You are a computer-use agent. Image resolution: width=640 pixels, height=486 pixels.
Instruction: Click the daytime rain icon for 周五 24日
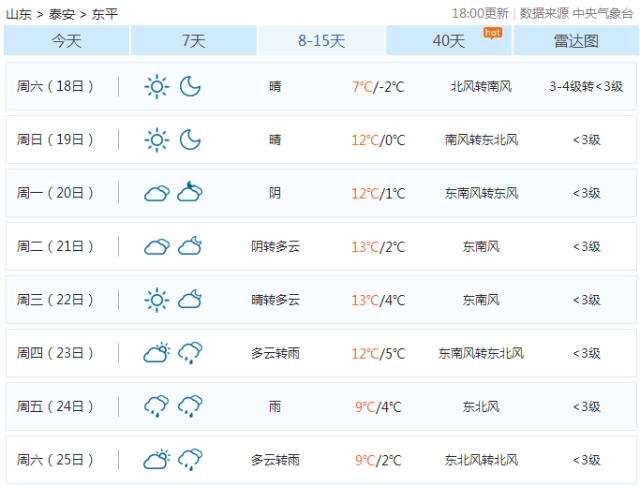[157, 406]
